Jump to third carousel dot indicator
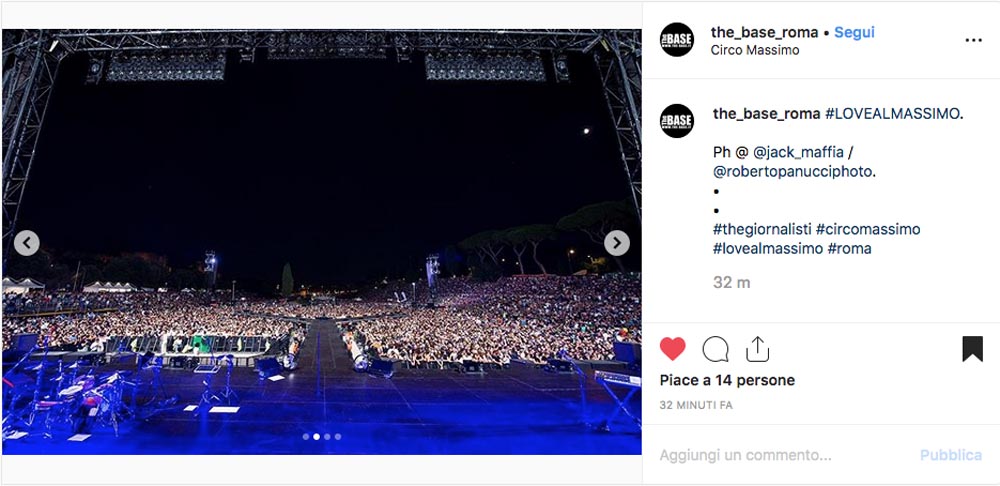The image size is (1000, 486). click(327, 437)
